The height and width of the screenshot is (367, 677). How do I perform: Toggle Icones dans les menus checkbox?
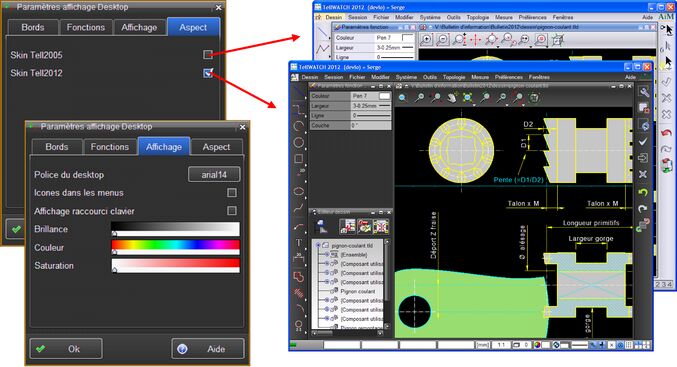pos(232,193)
